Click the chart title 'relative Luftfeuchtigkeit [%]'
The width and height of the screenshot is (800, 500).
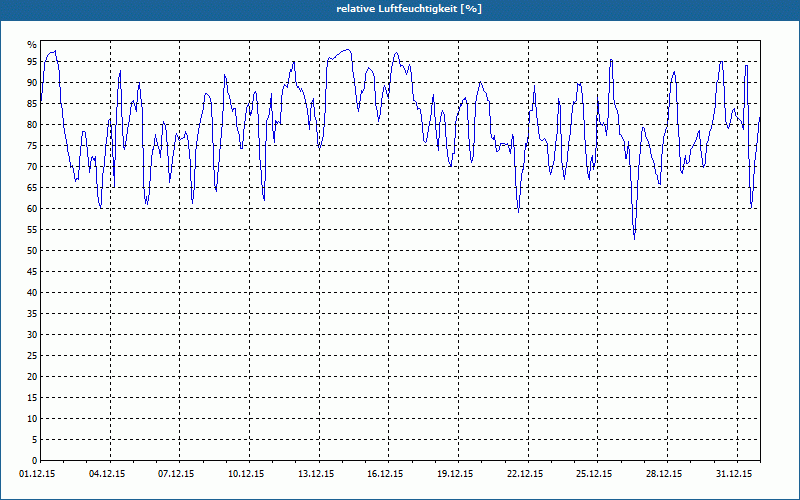pos(409,9)
